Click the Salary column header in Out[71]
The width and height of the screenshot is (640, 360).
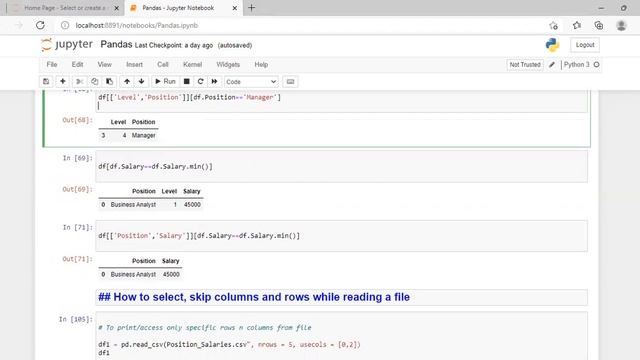[171, 261]
